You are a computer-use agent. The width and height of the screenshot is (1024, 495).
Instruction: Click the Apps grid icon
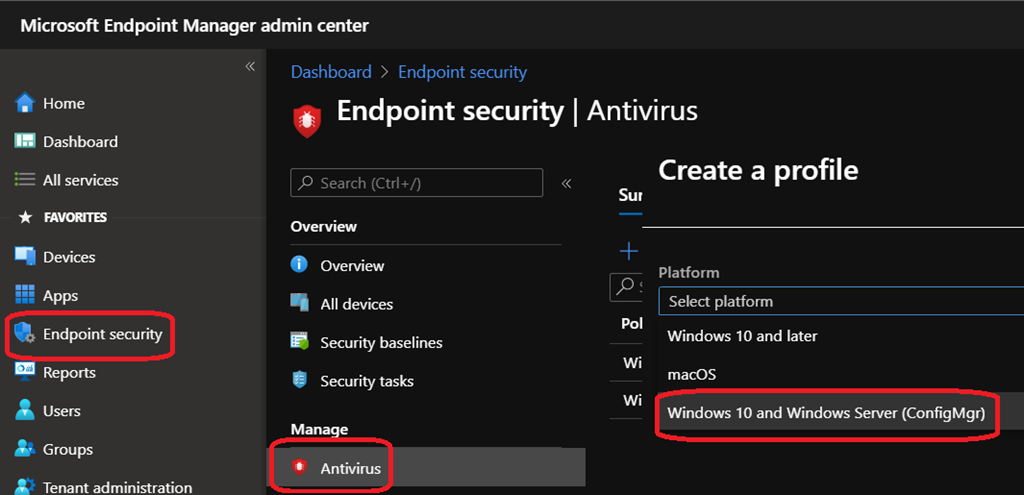(x=25, y=296)
